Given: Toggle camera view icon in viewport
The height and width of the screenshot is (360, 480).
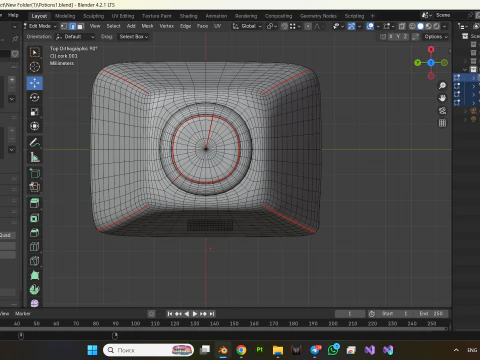Looking at the screenshot, I should 442,111.
